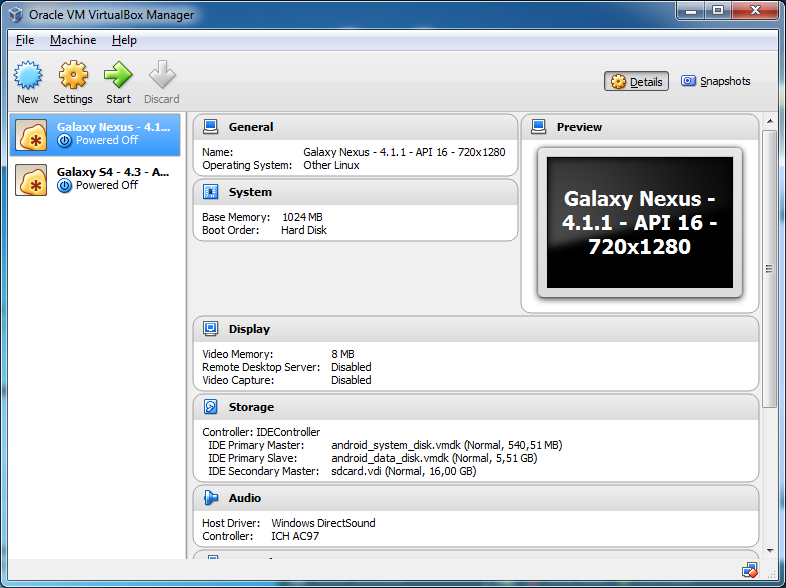This screenshot has width=786, height=588.
Task: Click the Powered Off icon under Galaxy Nexus
Action: coord(64,141)
